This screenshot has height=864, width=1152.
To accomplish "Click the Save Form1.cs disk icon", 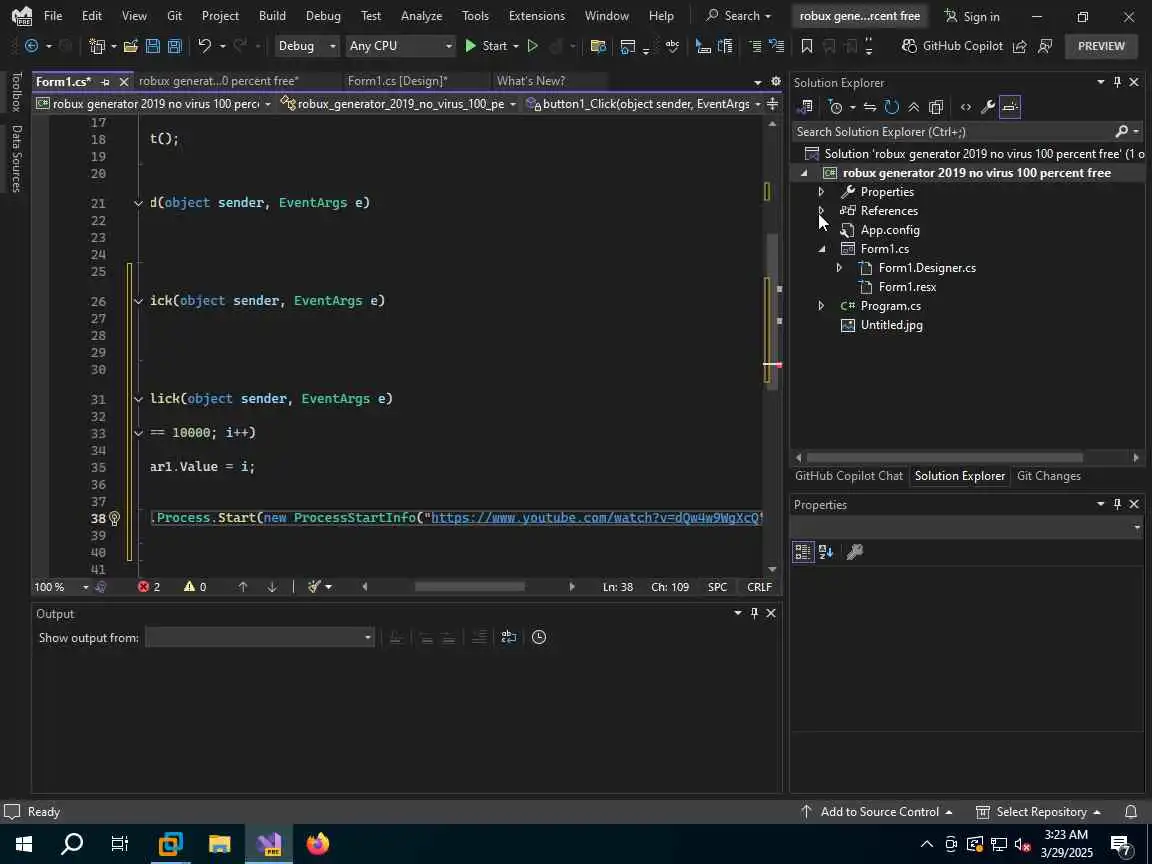I will [x=153, y=46].
